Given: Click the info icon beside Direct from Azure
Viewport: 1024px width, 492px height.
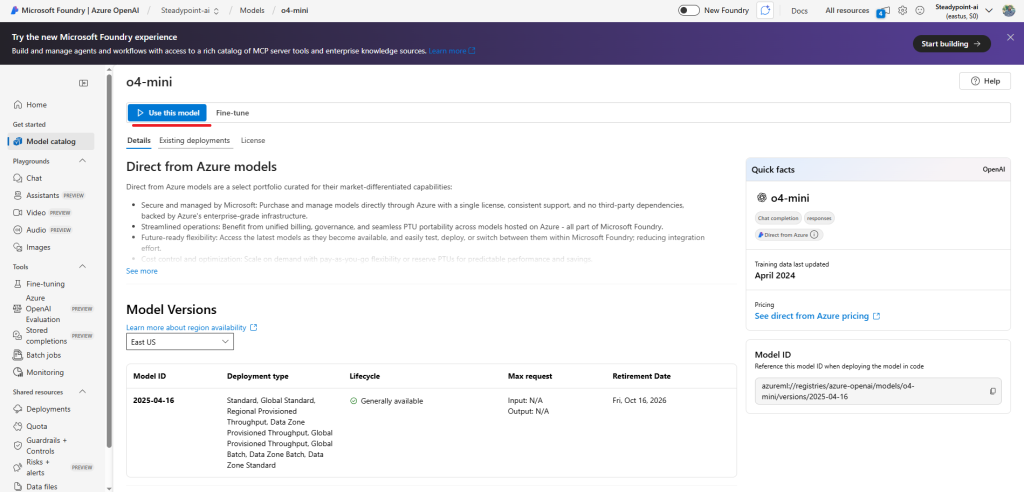Looking at the screenshot, I should tap(814, 235).
